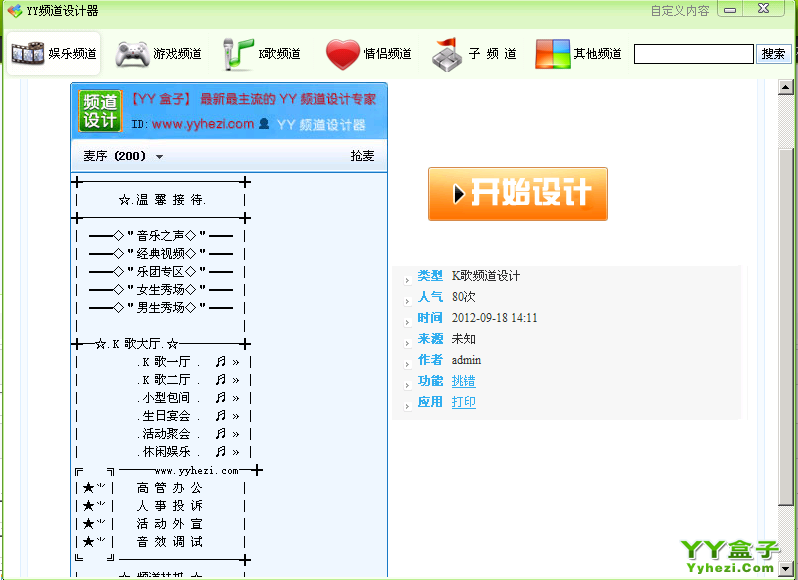Expand arrow beside 应用 row

point(407,407)
